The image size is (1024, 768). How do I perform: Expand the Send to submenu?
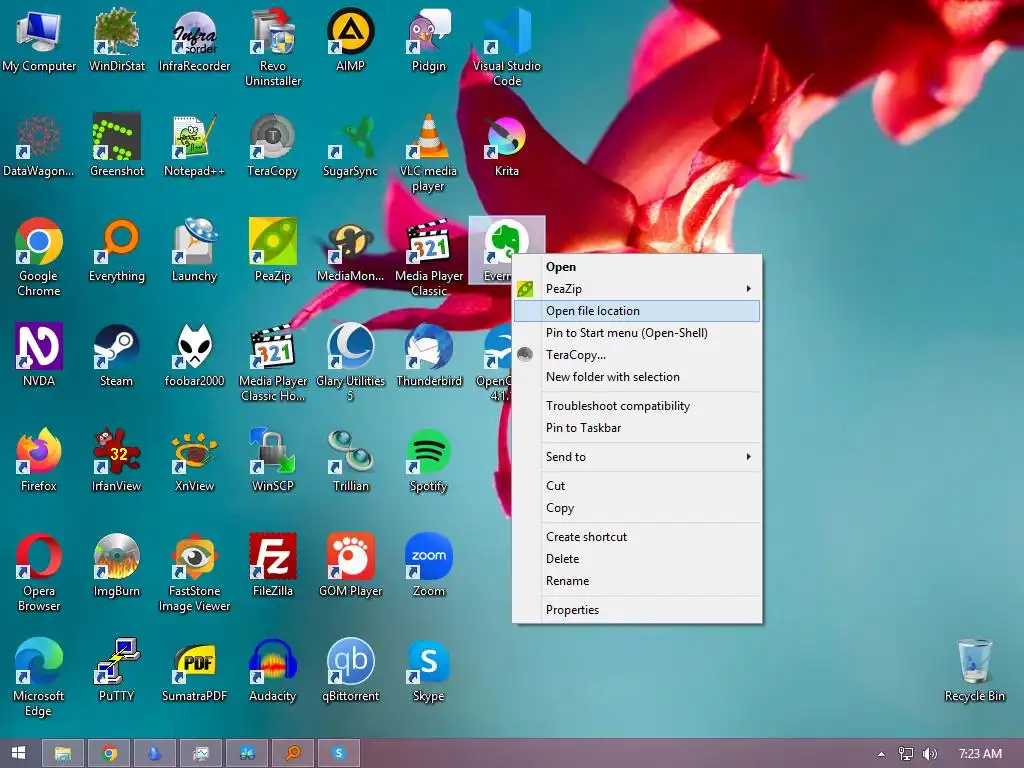pyautogui.click(x=637, y=456)
